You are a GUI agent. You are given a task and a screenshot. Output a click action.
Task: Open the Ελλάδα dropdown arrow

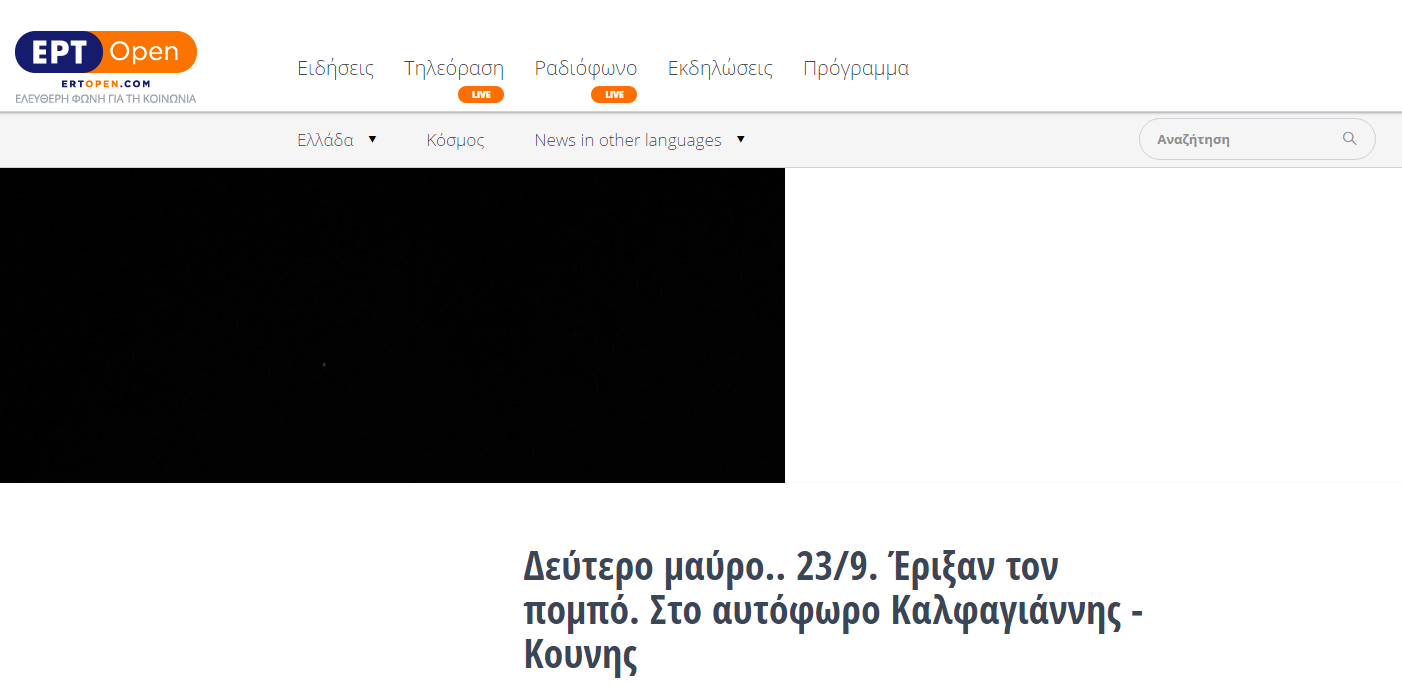click(x=372, y=139)
